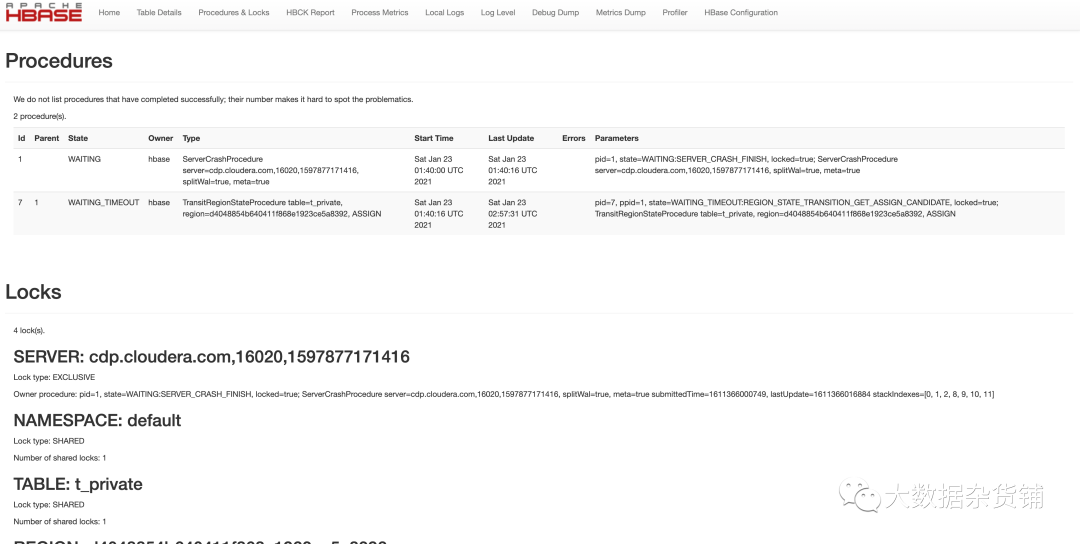
Task: Open the HBCK Report page
Action: pyautogui.click(x=311, y=12)
